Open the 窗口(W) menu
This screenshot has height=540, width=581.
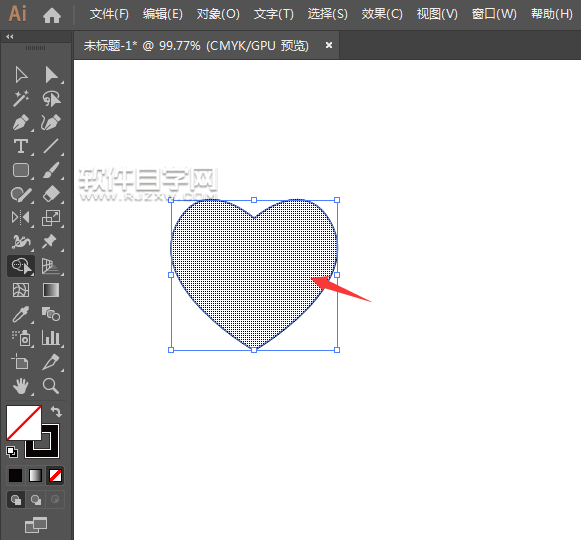point(494,14)
